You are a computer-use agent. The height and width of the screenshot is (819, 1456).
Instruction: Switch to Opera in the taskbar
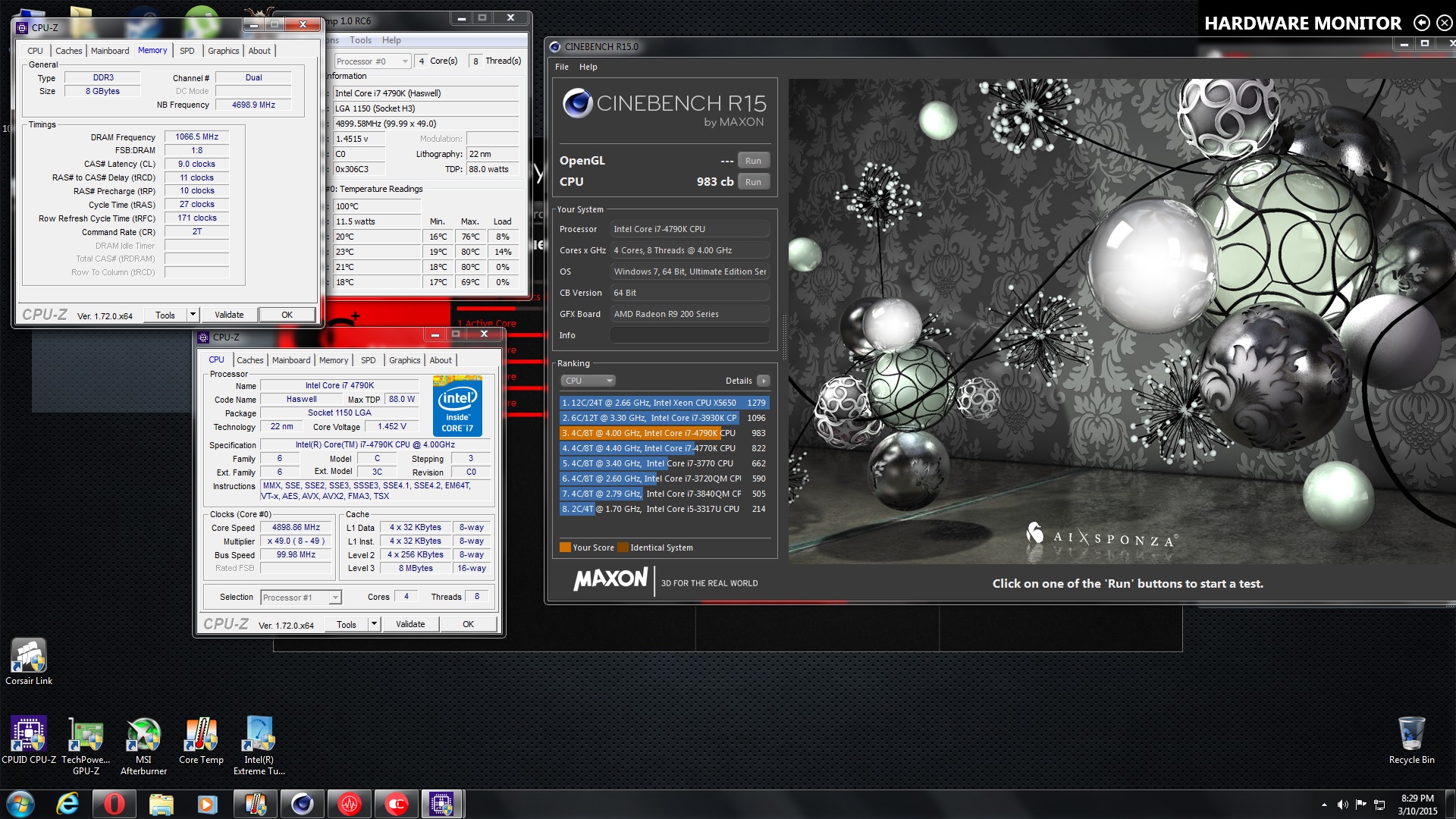click(x=115, y=804)
